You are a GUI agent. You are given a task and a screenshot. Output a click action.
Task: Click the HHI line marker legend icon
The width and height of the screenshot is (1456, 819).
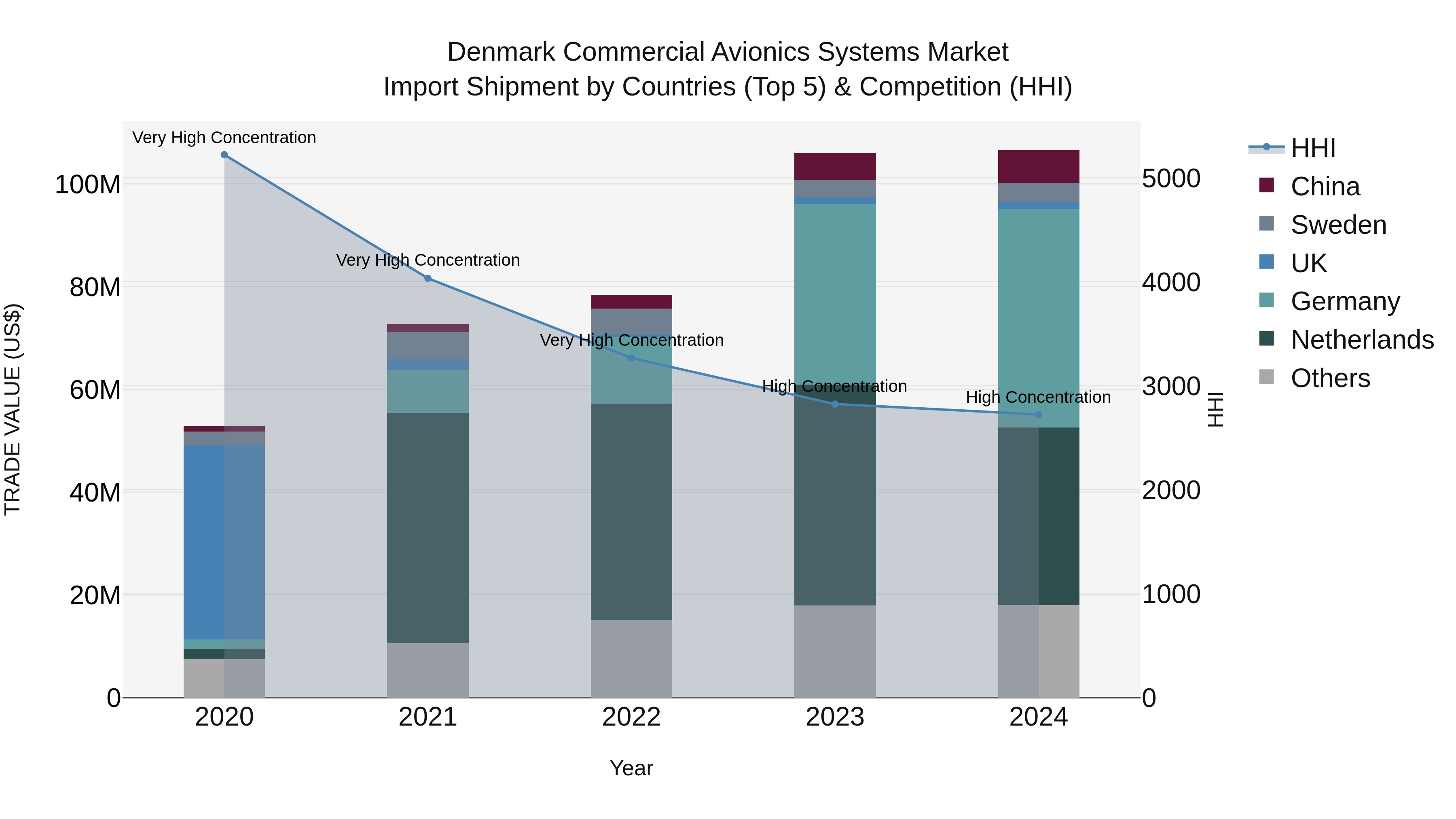click(1266, 148)
